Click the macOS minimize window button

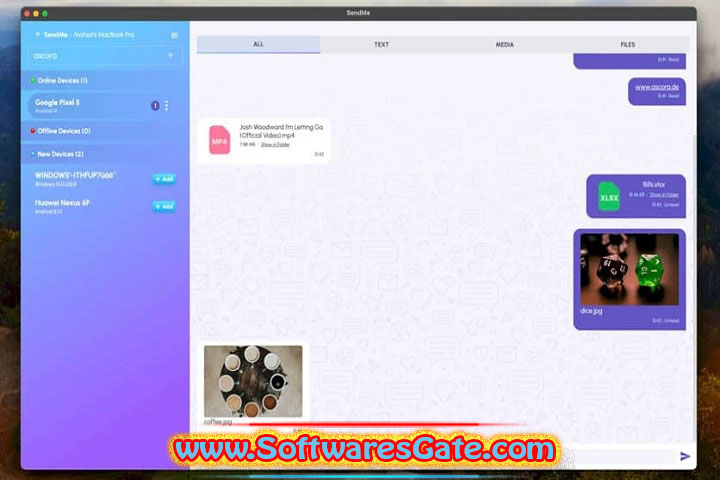(x=36, y=13)
